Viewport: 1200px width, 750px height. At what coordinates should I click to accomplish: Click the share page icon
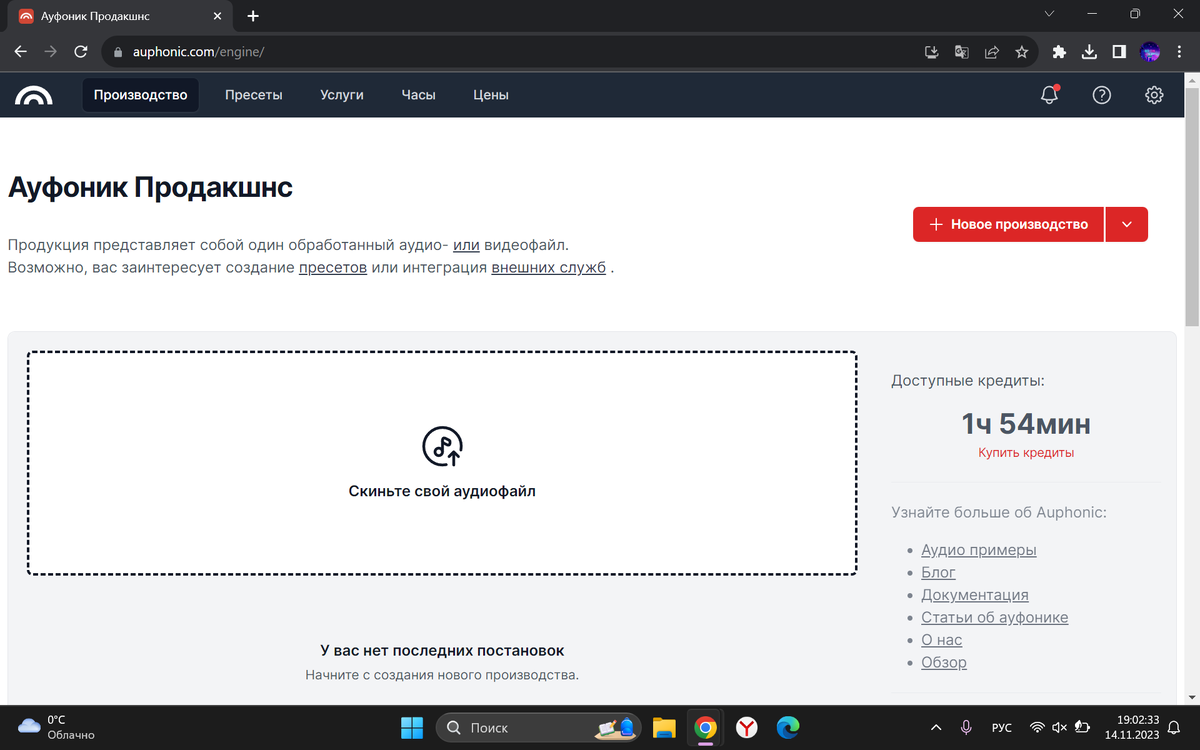(992, 51)
